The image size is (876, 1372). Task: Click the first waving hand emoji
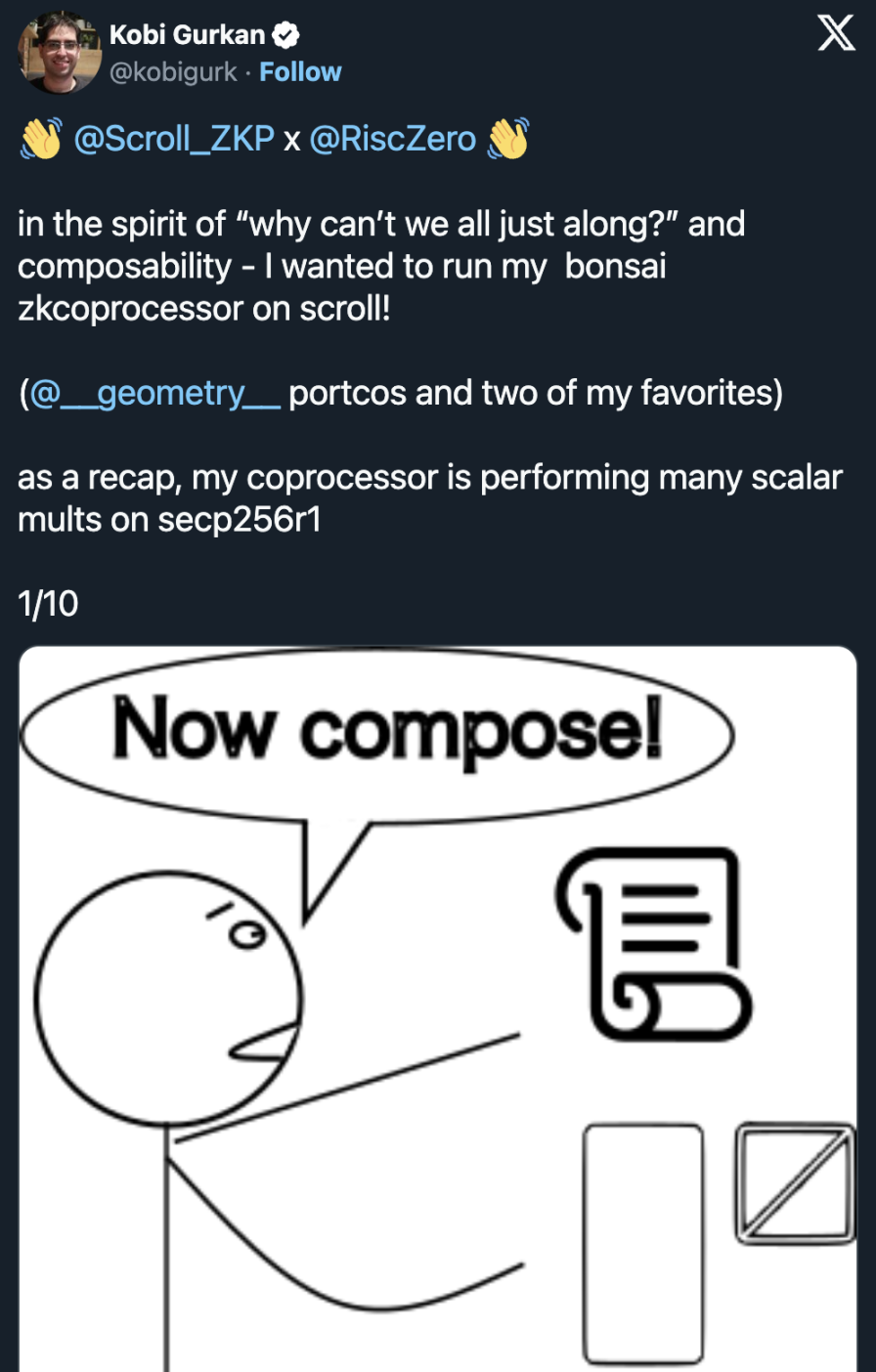pyautogui.click(x=41, y=139)
